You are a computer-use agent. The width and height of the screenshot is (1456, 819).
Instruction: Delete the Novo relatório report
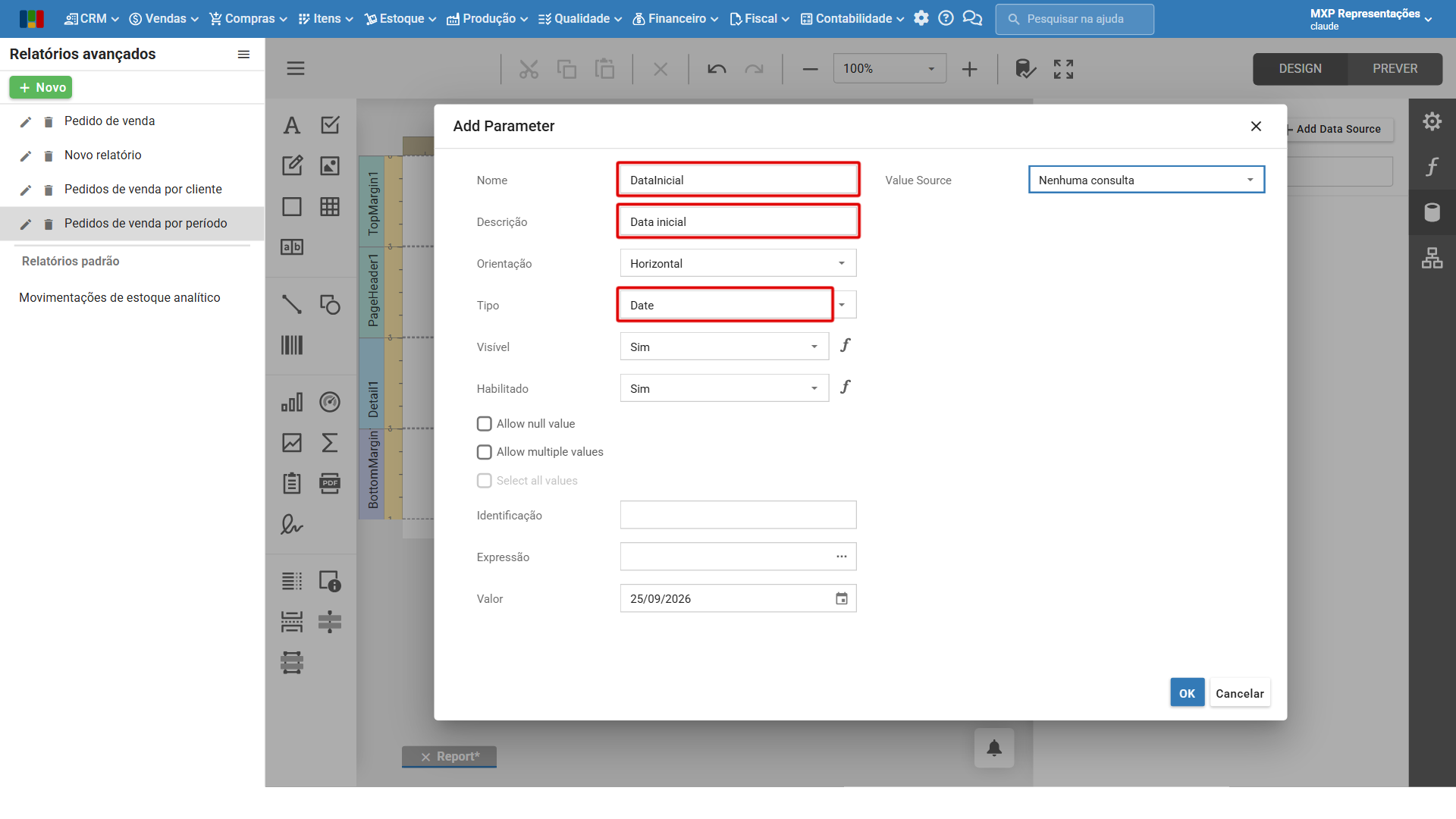coord(49,155)
